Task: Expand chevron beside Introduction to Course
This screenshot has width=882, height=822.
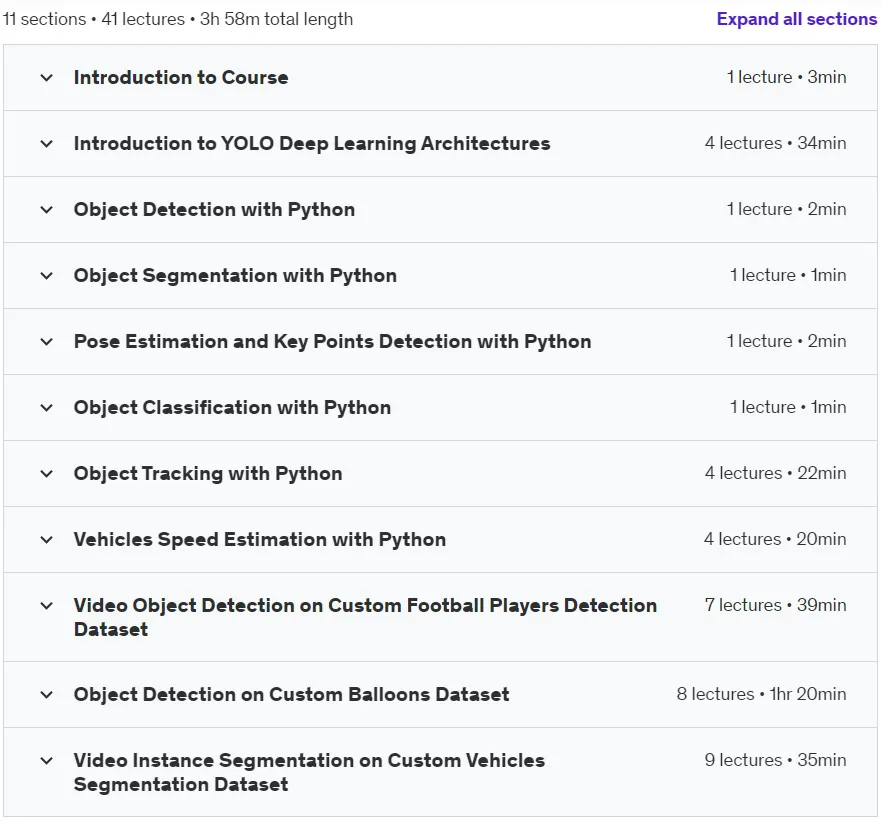Action: (47, 78)
